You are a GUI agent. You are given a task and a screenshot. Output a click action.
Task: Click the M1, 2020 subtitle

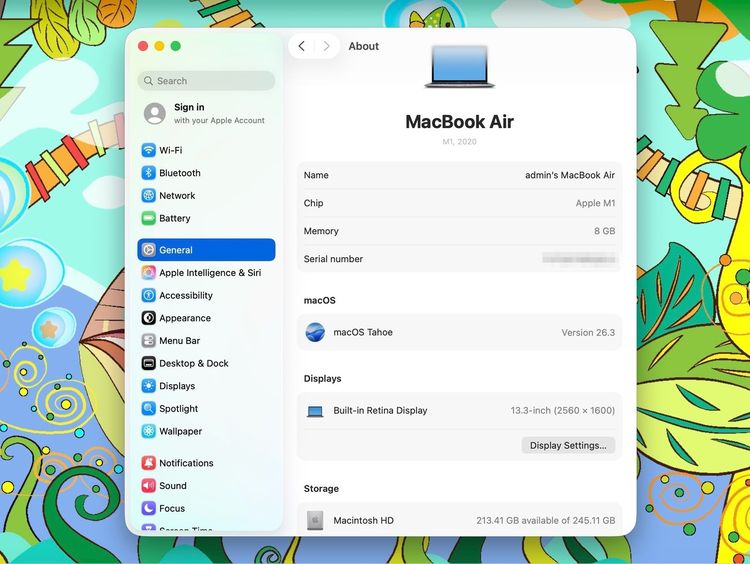click(x=460, y=142)
